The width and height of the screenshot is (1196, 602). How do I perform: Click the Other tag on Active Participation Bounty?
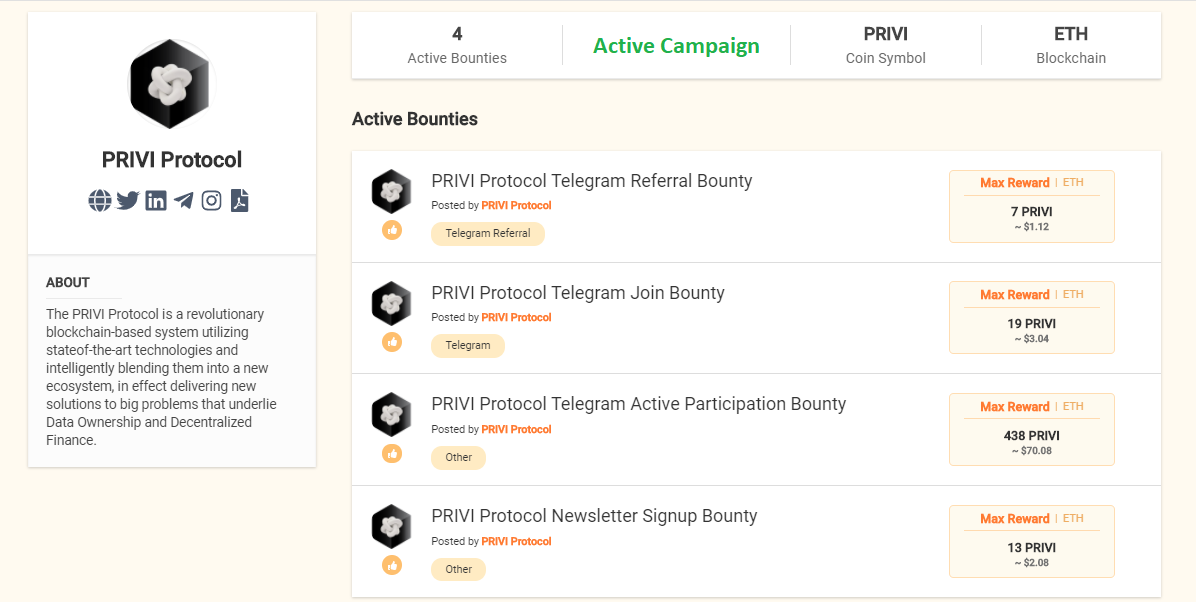click(458, 458)
